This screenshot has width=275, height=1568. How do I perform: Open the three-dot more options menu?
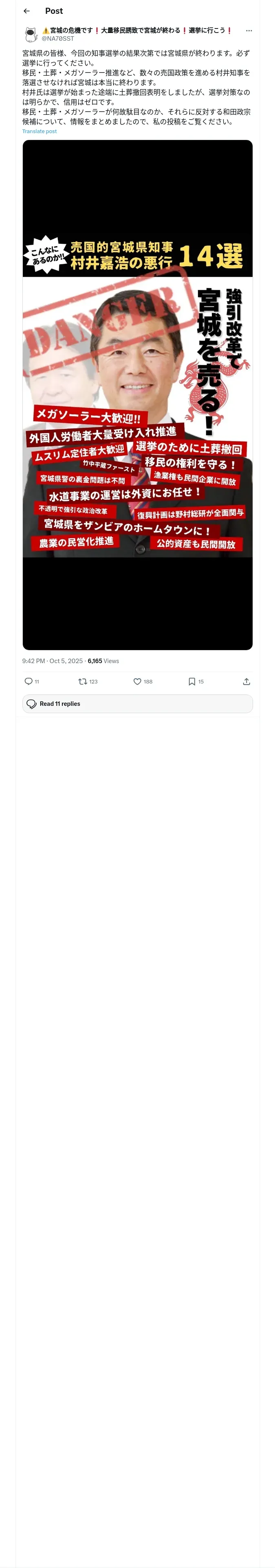pyautogui.click(x=249, y=31)
